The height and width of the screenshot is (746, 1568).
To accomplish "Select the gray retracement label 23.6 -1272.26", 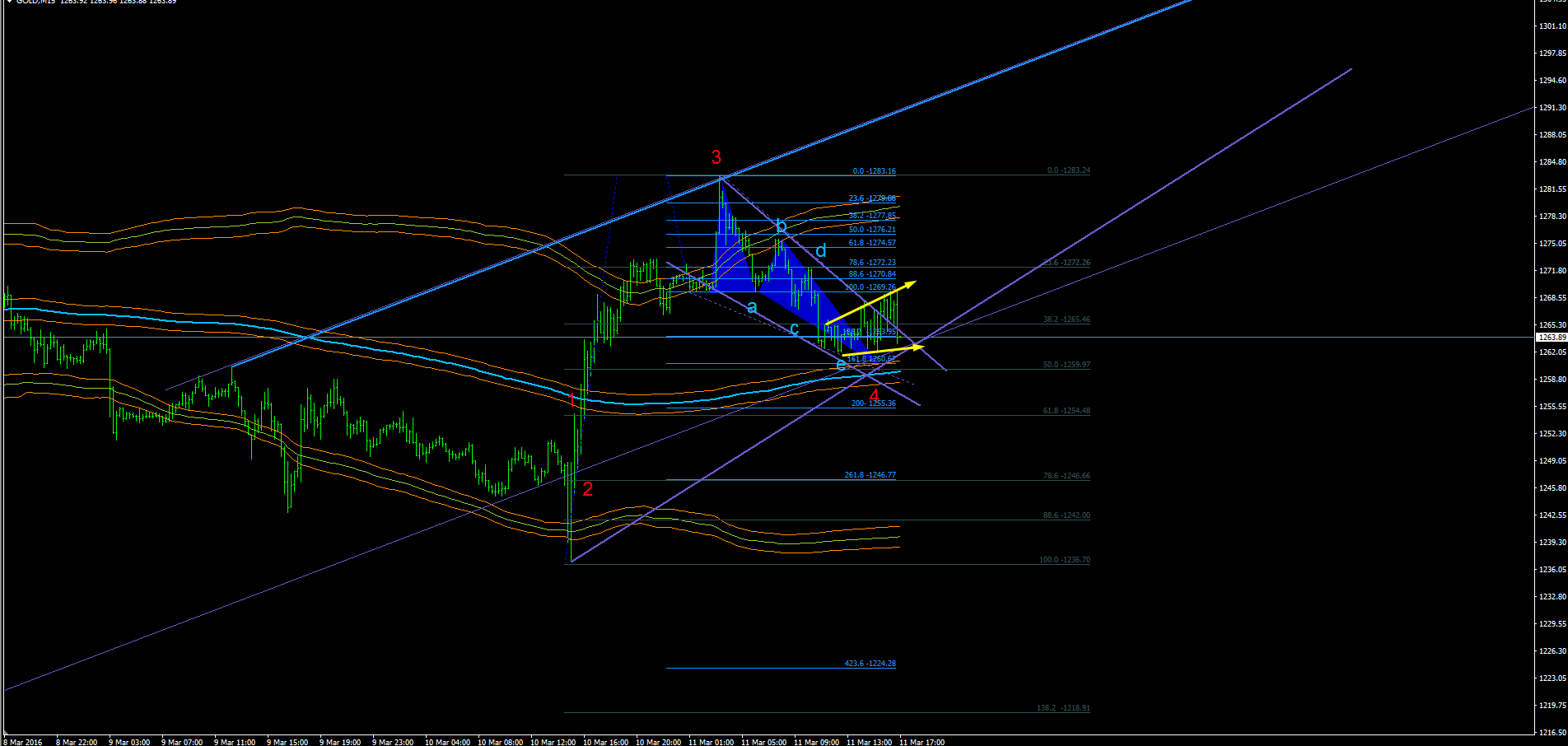I will coord(1066,263).
